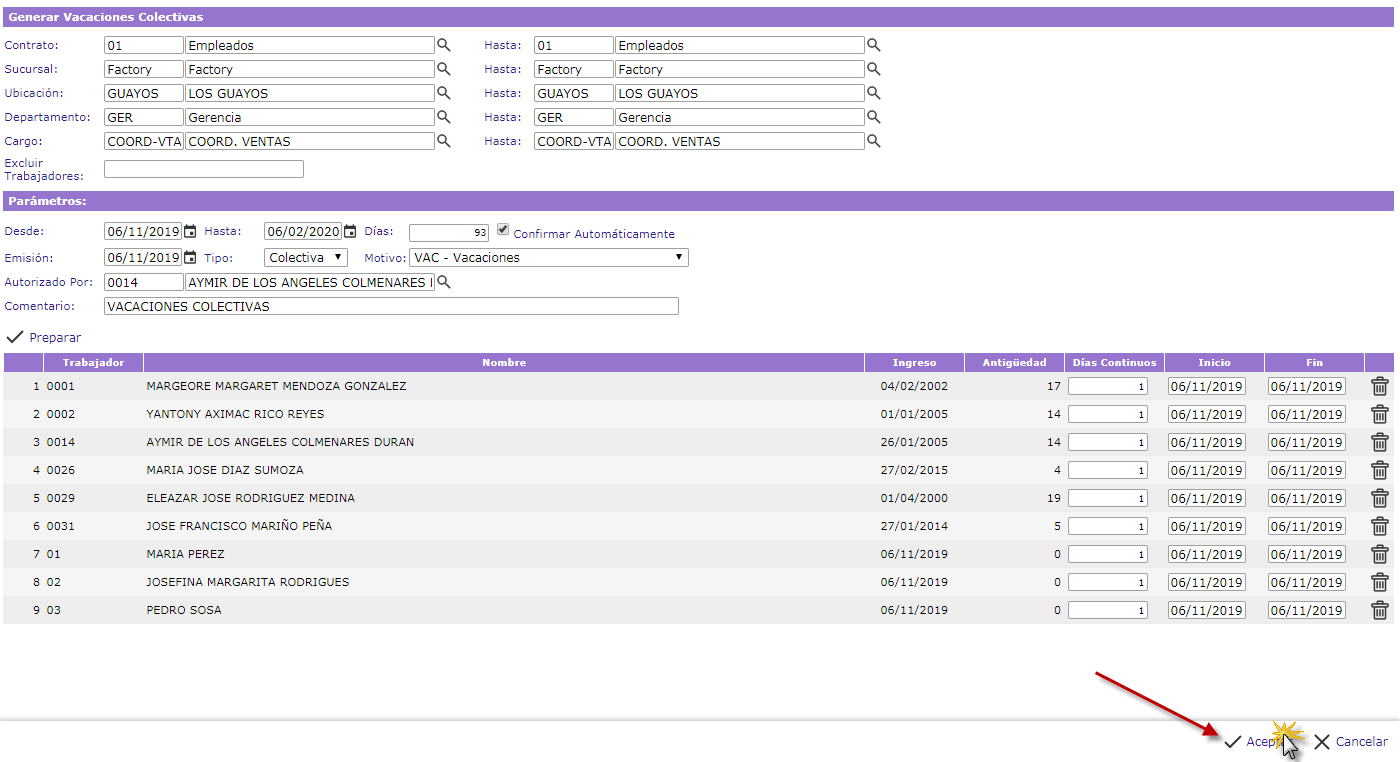Click trash icon for Pedro Sosa row
Viewport: 1400px width, 762px height.
click(1379, 610)
